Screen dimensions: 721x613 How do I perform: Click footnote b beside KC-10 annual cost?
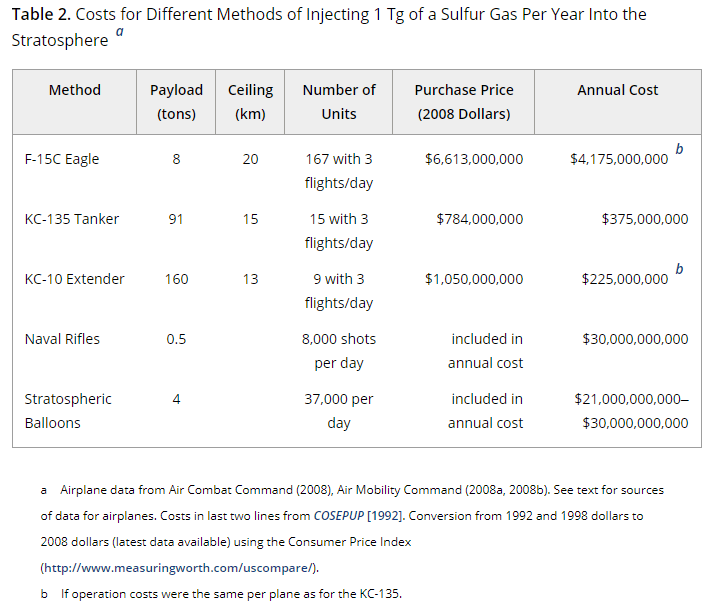pyautogui.click(x=679, y=269)
